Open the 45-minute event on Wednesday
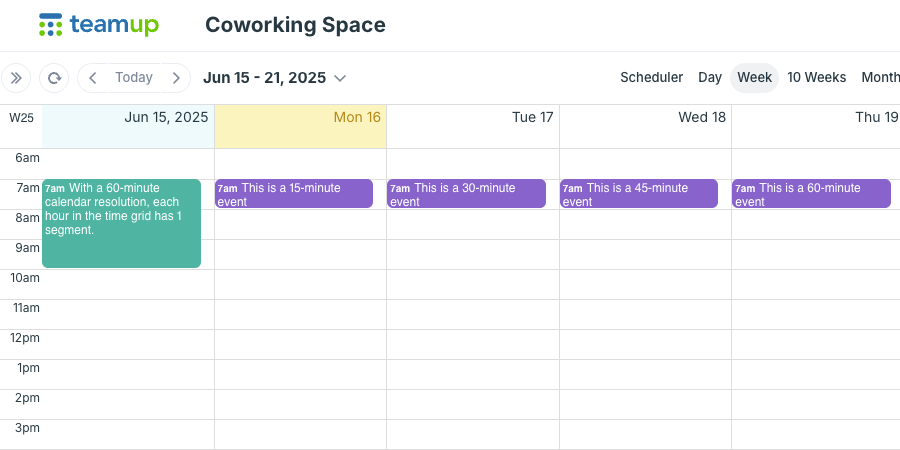The height and width of the screenshot is (450, 900). tap(639, 193)
